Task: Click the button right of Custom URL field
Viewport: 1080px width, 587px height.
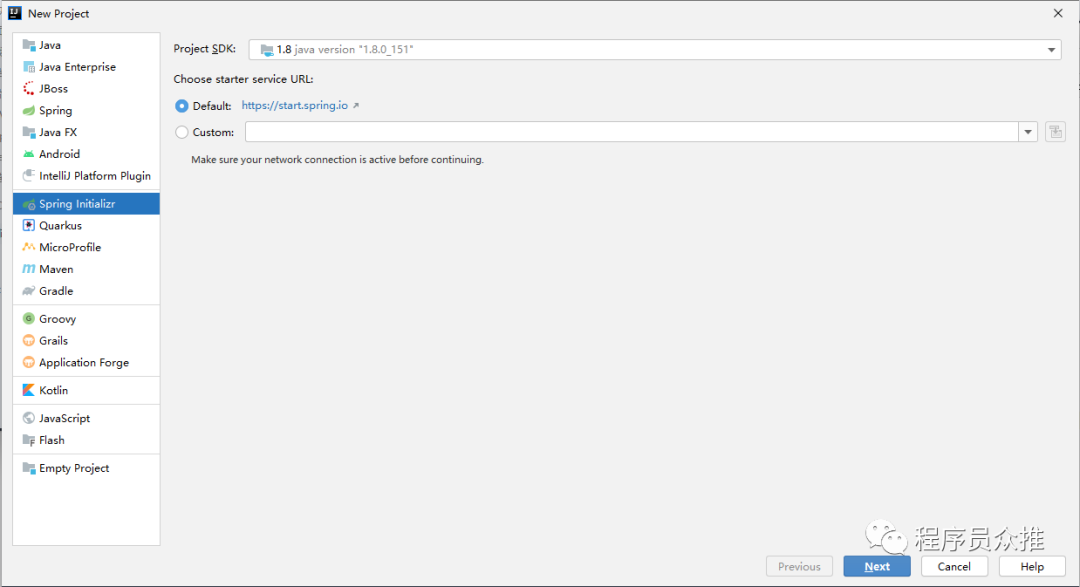Action: [1055, 132]
